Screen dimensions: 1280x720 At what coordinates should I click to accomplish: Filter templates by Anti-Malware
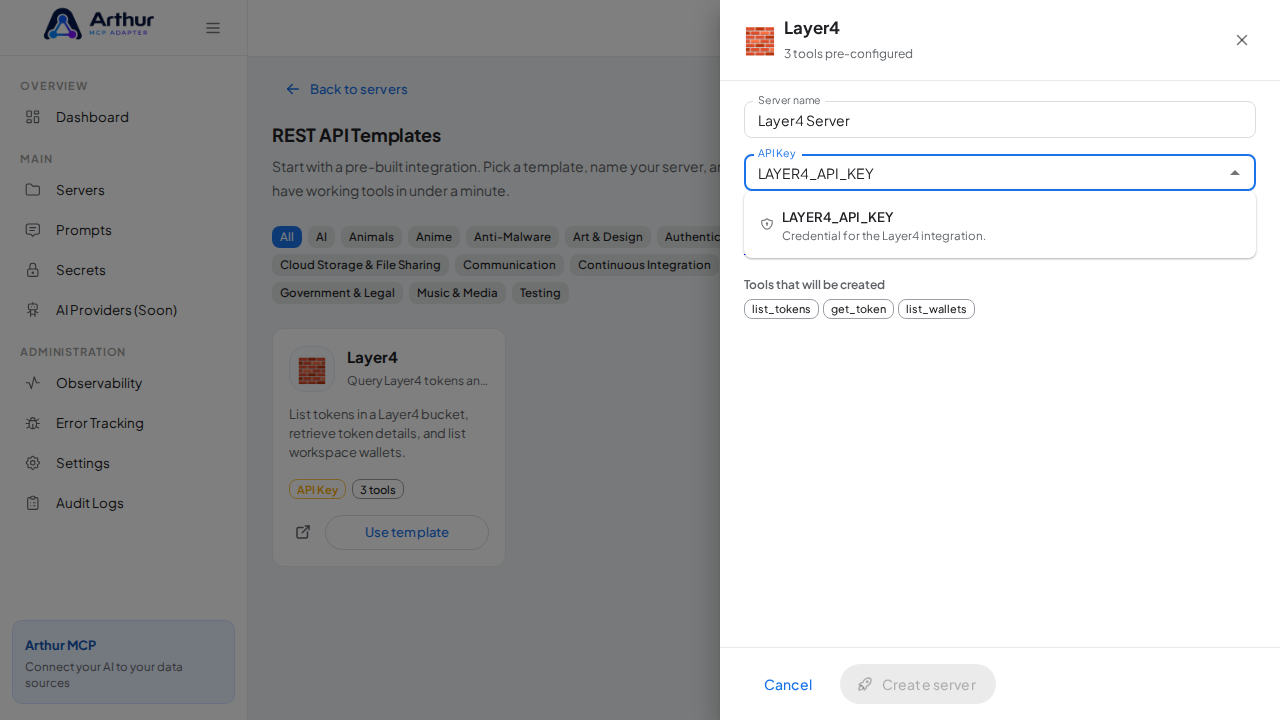point(512,237)
